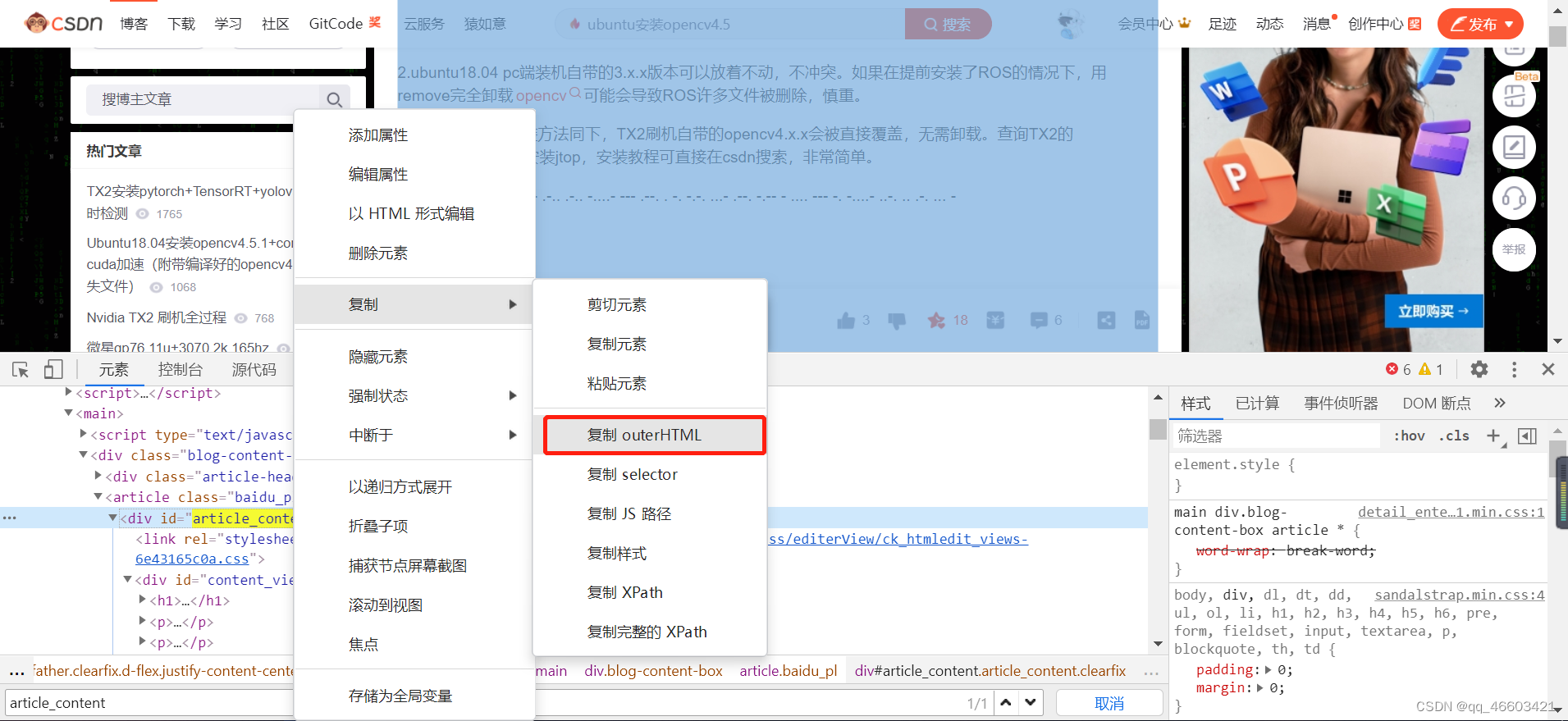Select 复制 selector
Viewport: 1568px width, 721px height.
pyautogui.click(x=650, y=474)
